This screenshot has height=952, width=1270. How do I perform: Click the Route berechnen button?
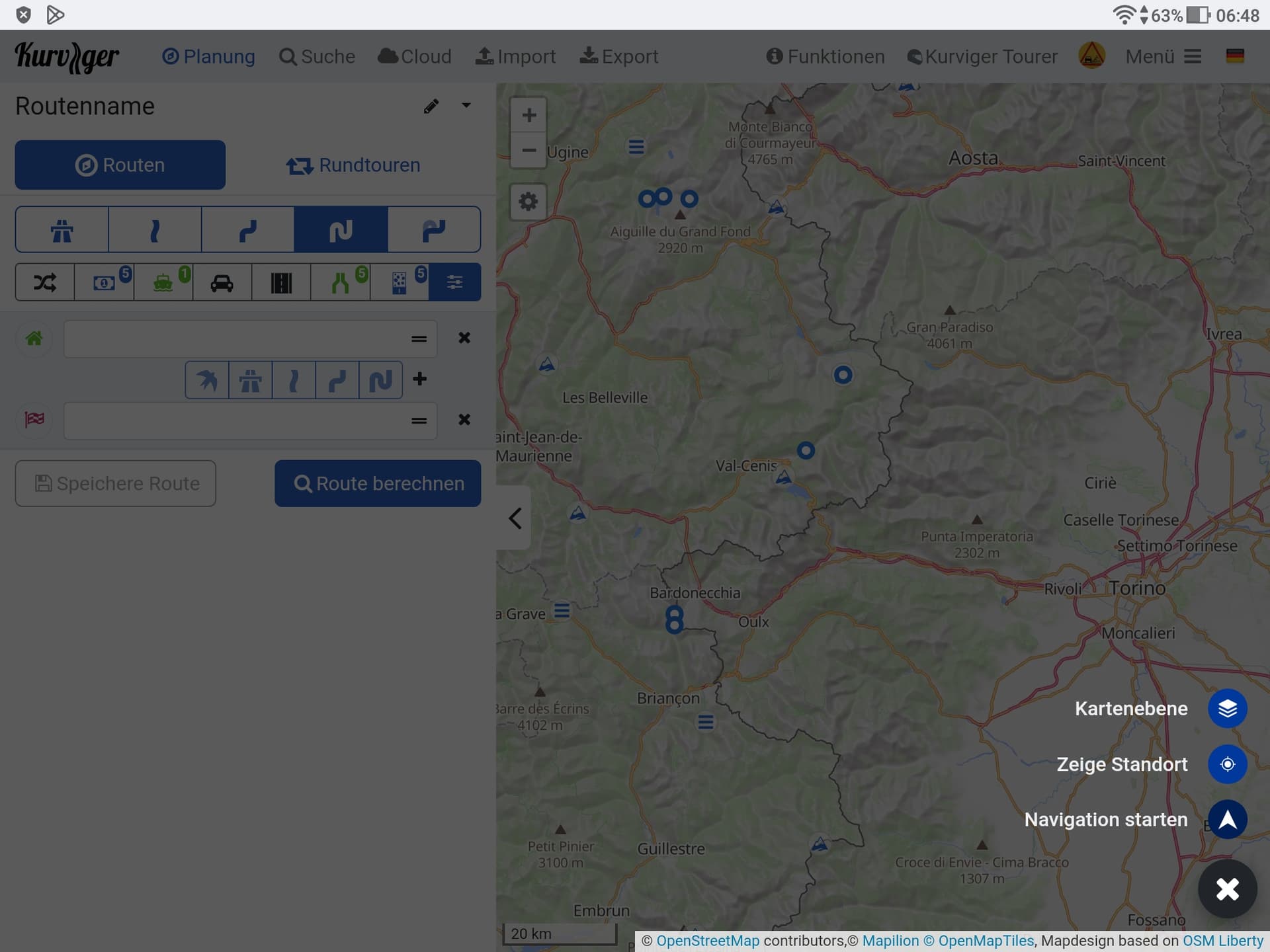click(x=378, y=484)
